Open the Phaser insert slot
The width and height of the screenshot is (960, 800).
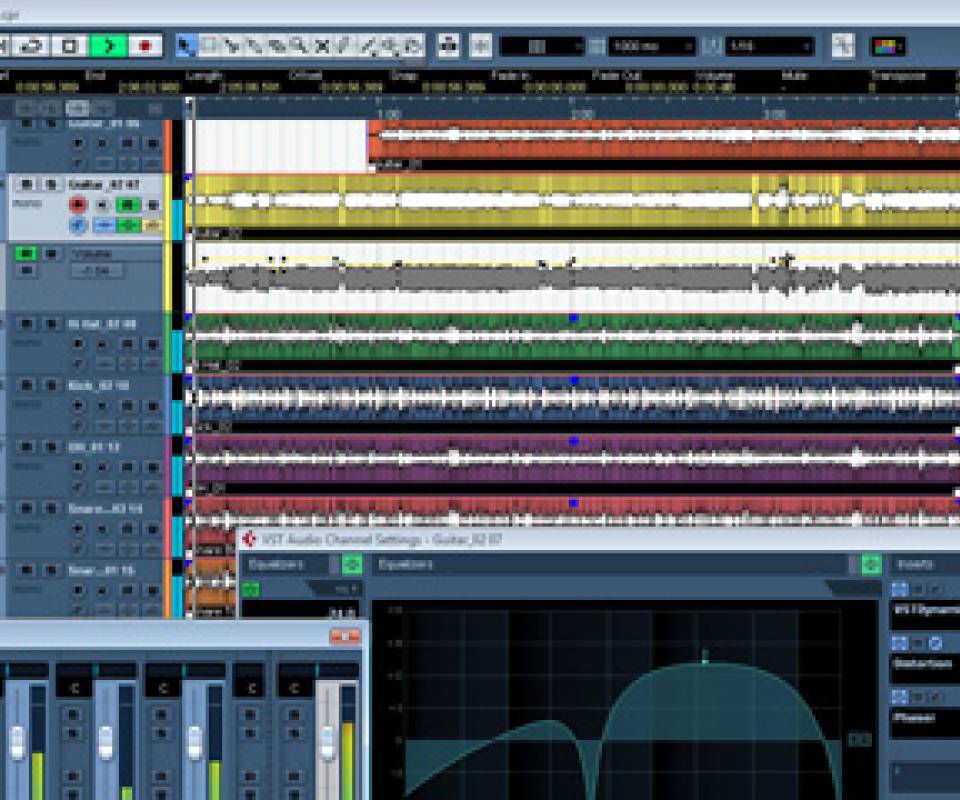point(925,721)
